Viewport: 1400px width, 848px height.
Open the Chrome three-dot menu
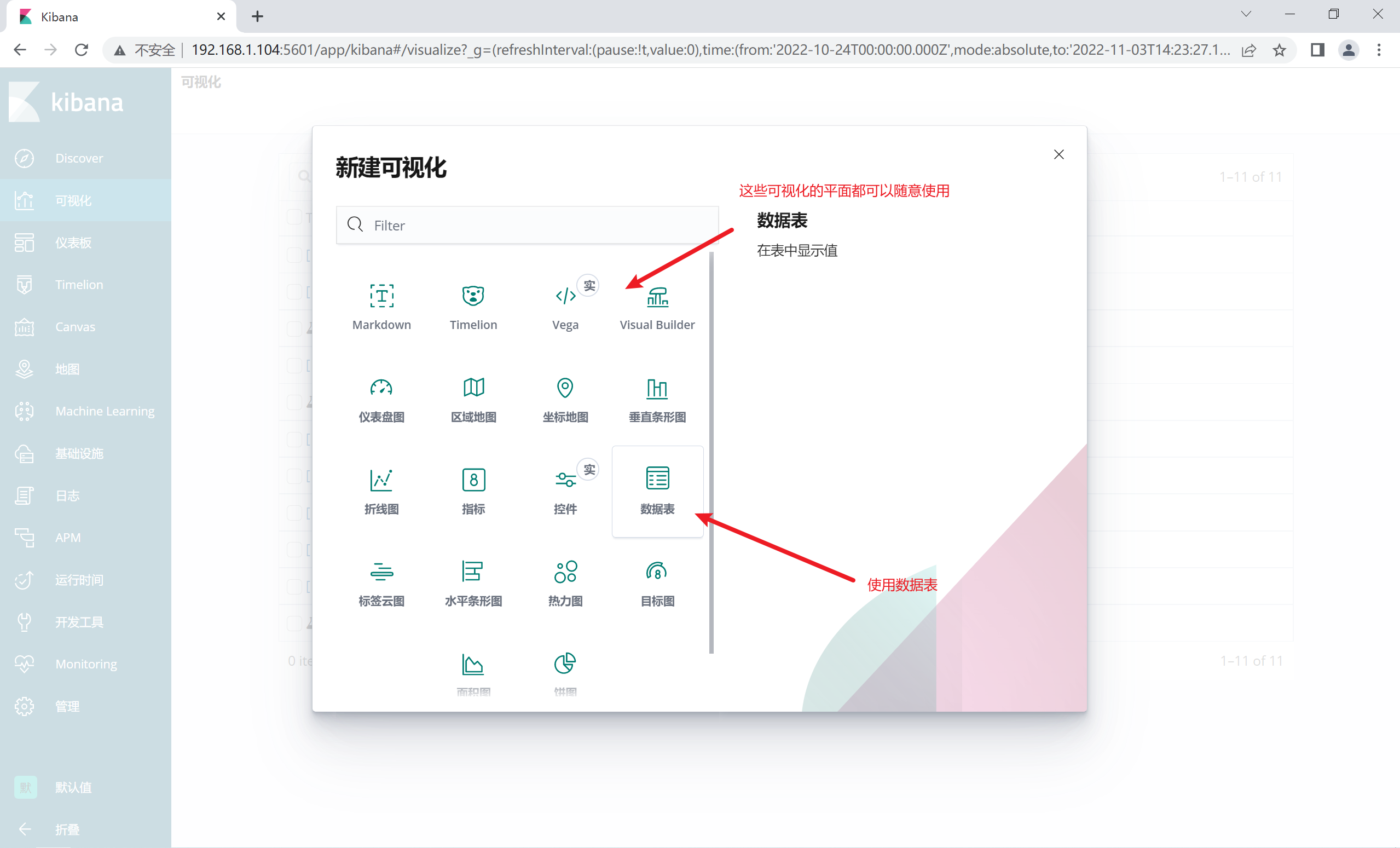[1379, 50]
